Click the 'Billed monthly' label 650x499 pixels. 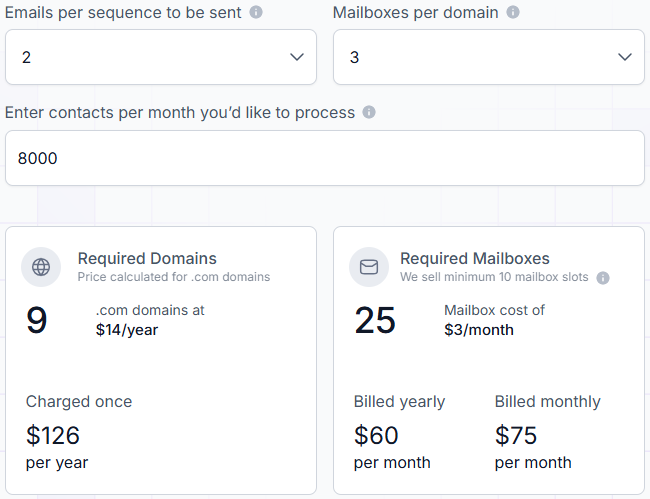click(x=548, y=402)
